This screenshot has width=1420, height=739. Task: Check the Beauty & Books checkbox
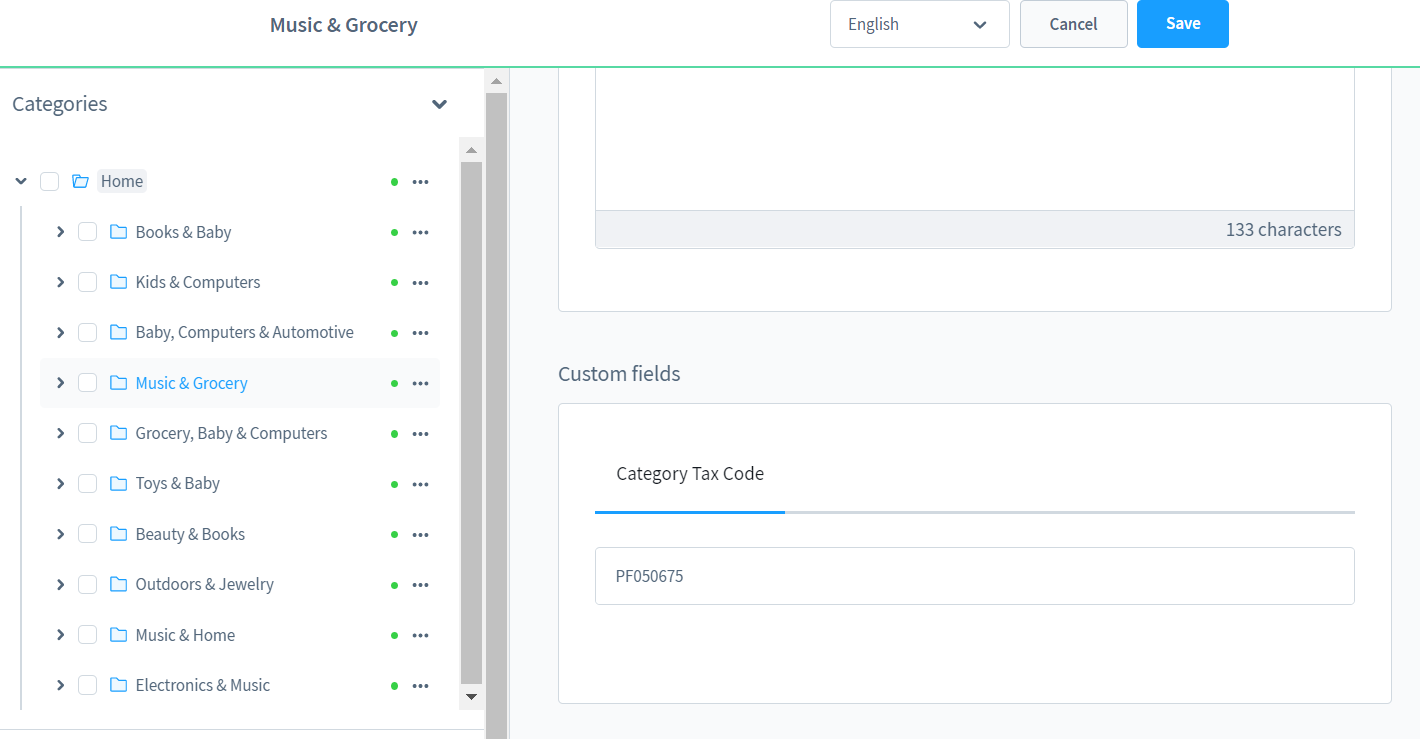(87, 534)
